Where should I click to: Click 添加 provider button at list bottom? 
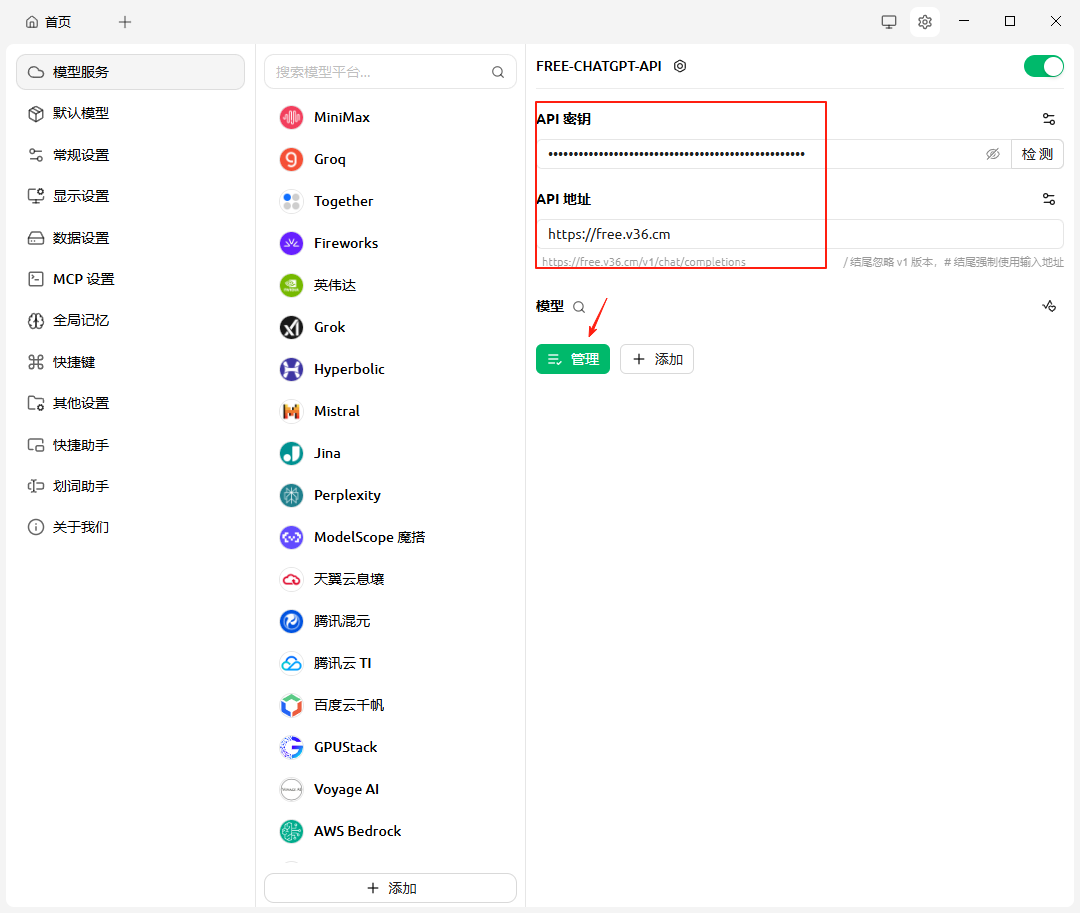tap(391, 888)
